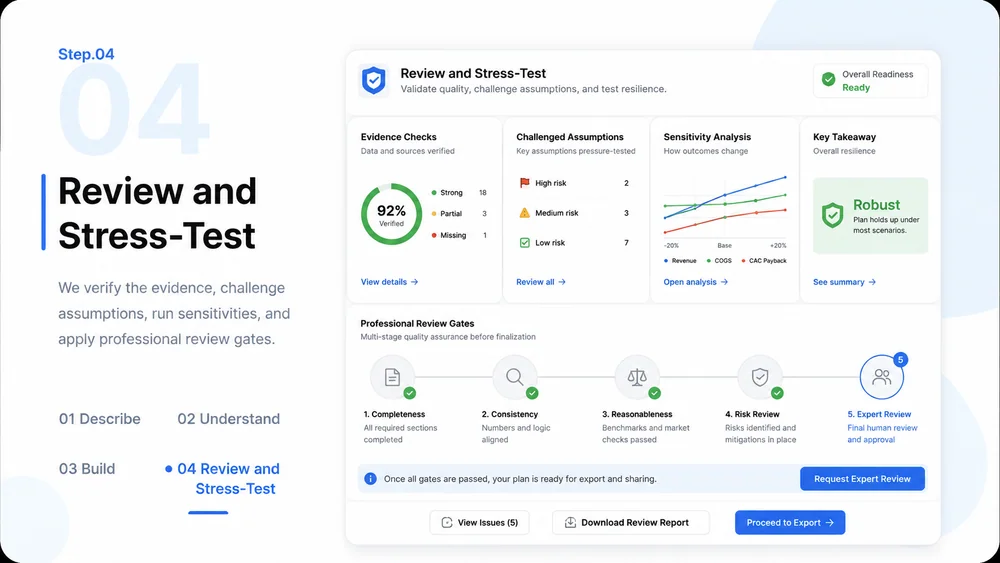Click the Low risk green check icon
The image size is (1000, 563).
click(x=524, y=243)
